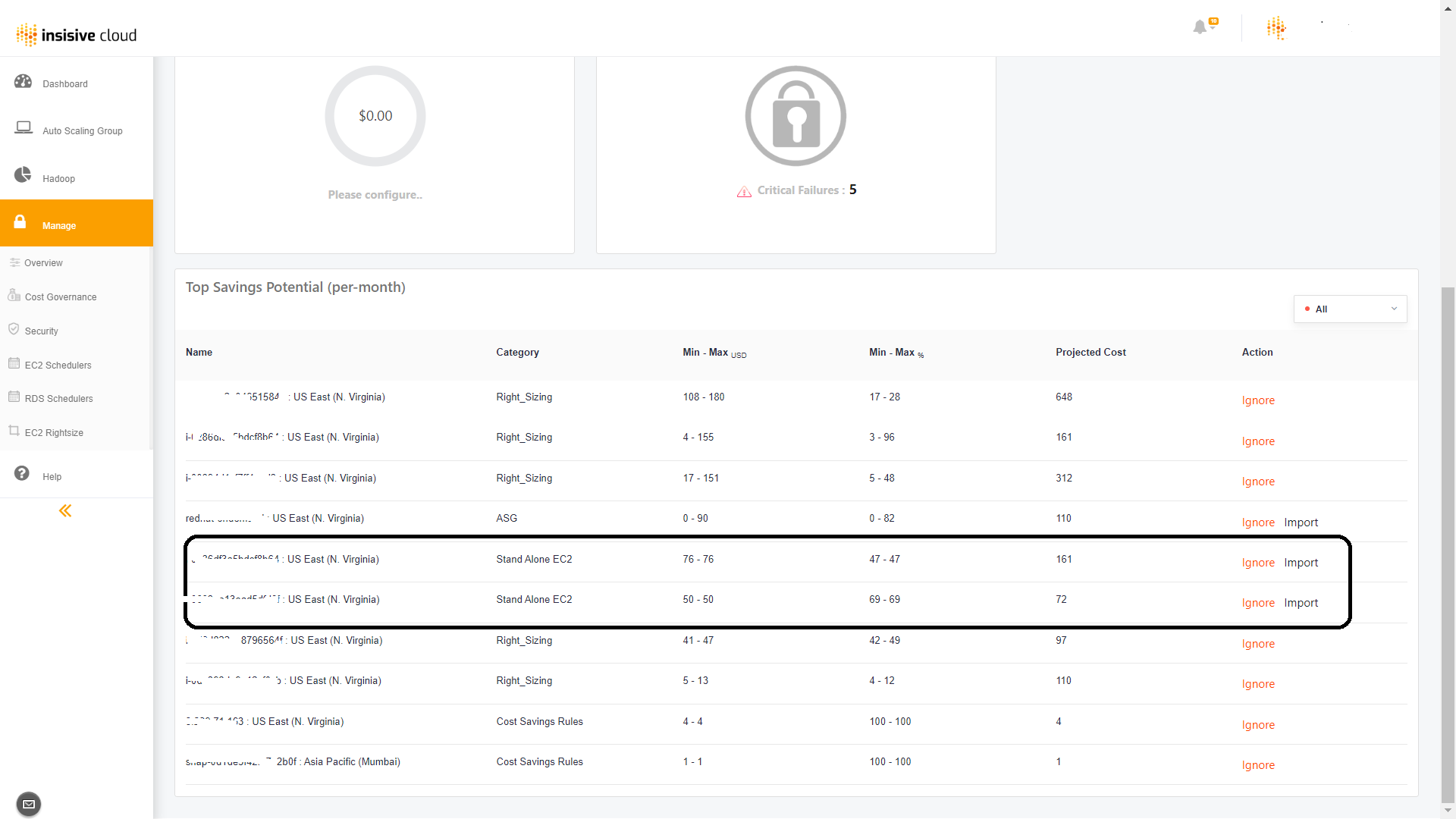Go to the EC2 Schedulers page
Image resolution: width=1456 pixels, height=819 pixels.
pyautogui.click(x=58, y=366)
